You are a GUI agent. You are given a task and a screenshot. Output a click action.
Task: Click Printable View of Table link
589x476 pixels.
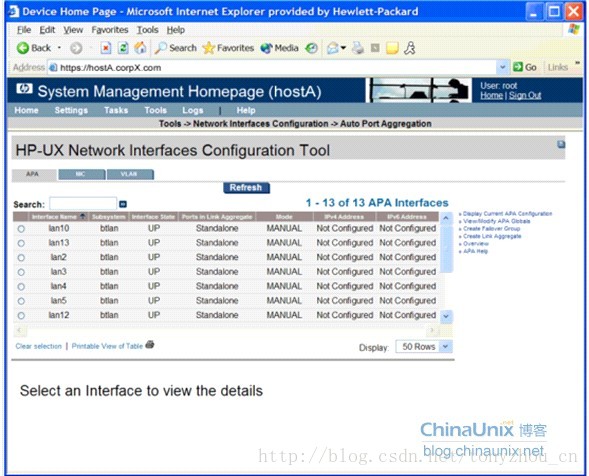click(x=107, y=346)
